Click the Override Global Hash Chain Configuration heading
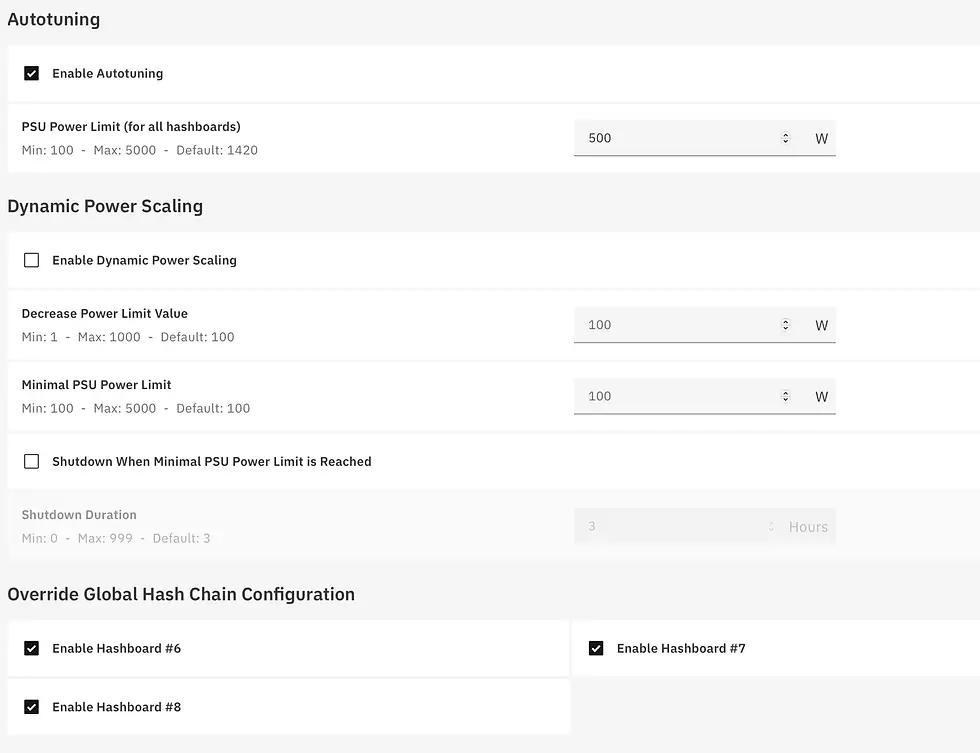The height and width of the screenshot is (753, 980). click(181, 594)
